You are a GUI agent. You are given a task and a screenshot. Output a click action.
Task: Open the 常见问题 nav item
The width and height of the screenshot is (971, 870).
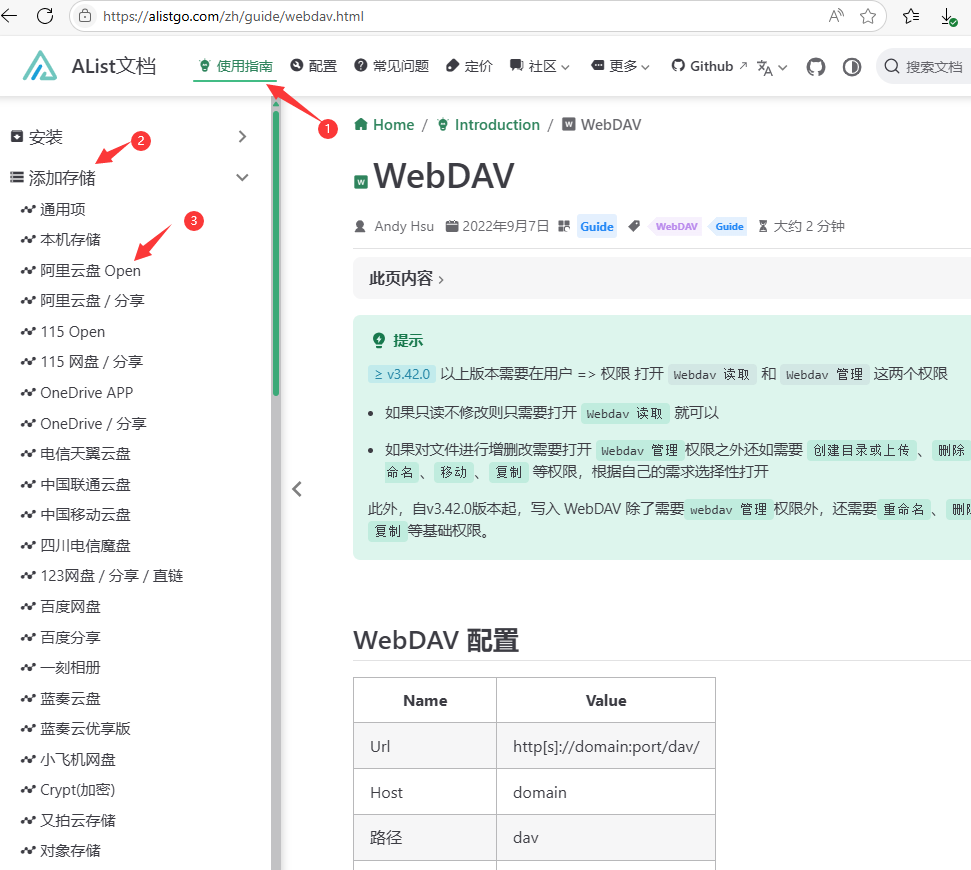point(391,66)
